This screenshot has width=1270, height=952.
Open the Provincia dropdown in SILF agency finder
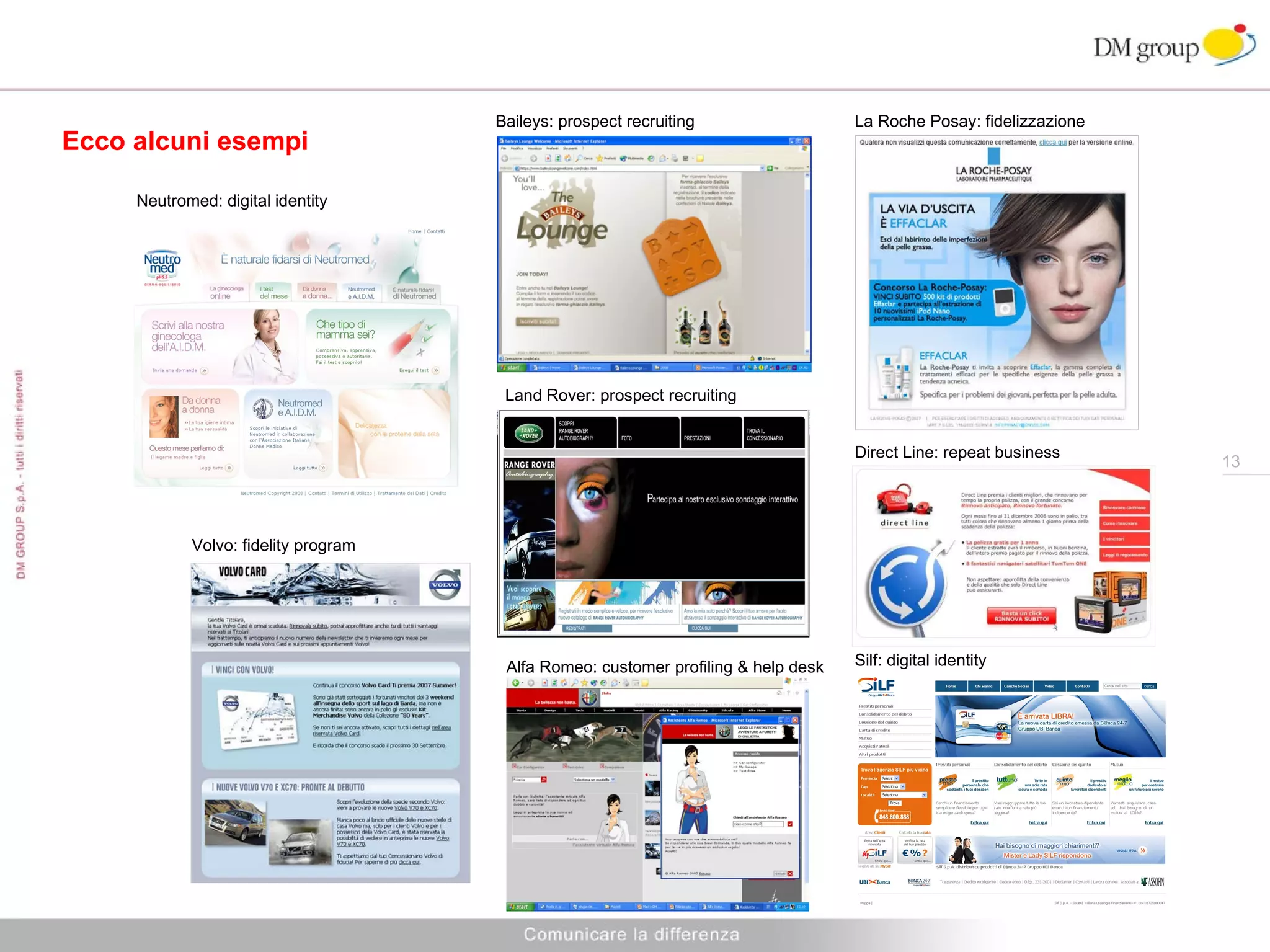coord(890,778)
